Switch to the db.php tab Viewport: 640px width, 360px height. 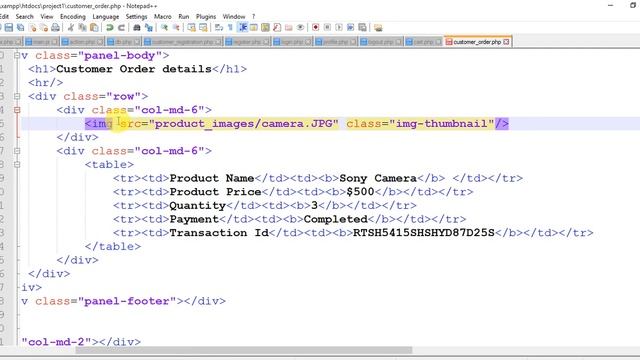(123, 42)
